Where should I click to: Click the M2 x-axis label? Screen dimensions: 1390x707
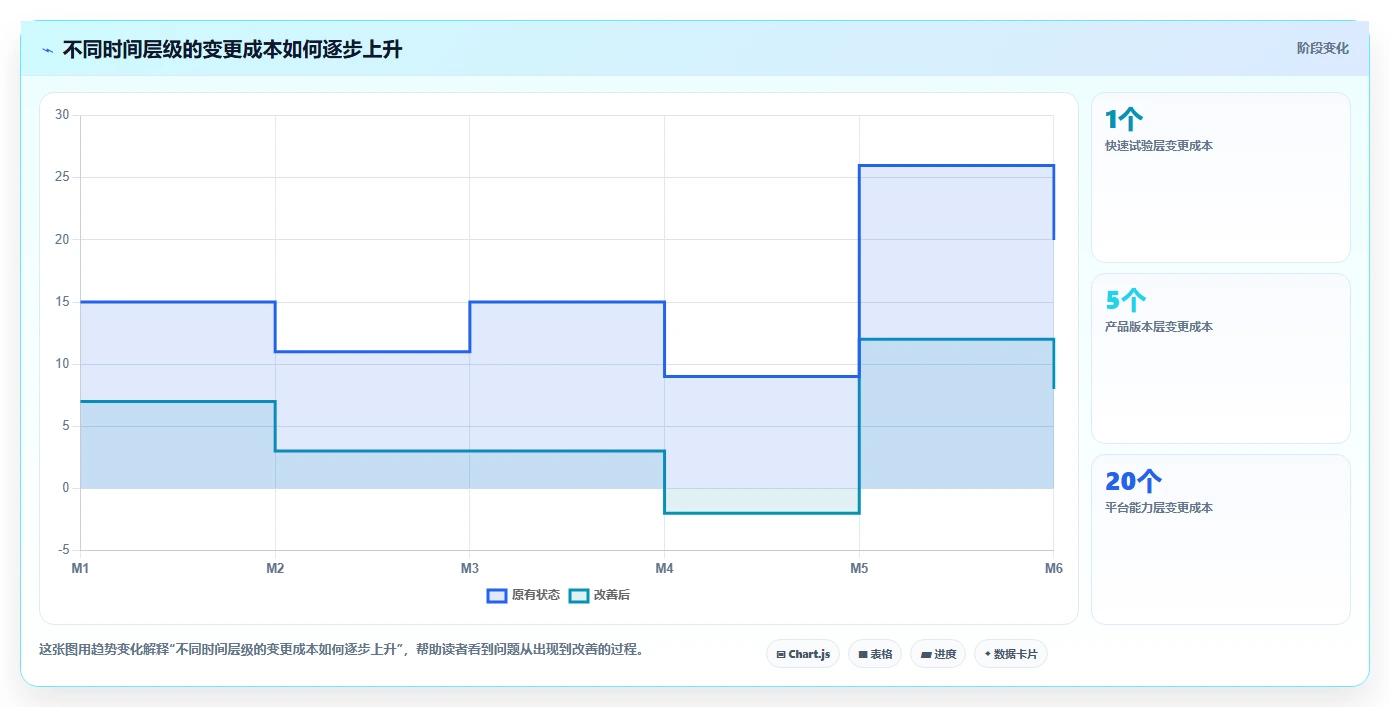[275, 568]
